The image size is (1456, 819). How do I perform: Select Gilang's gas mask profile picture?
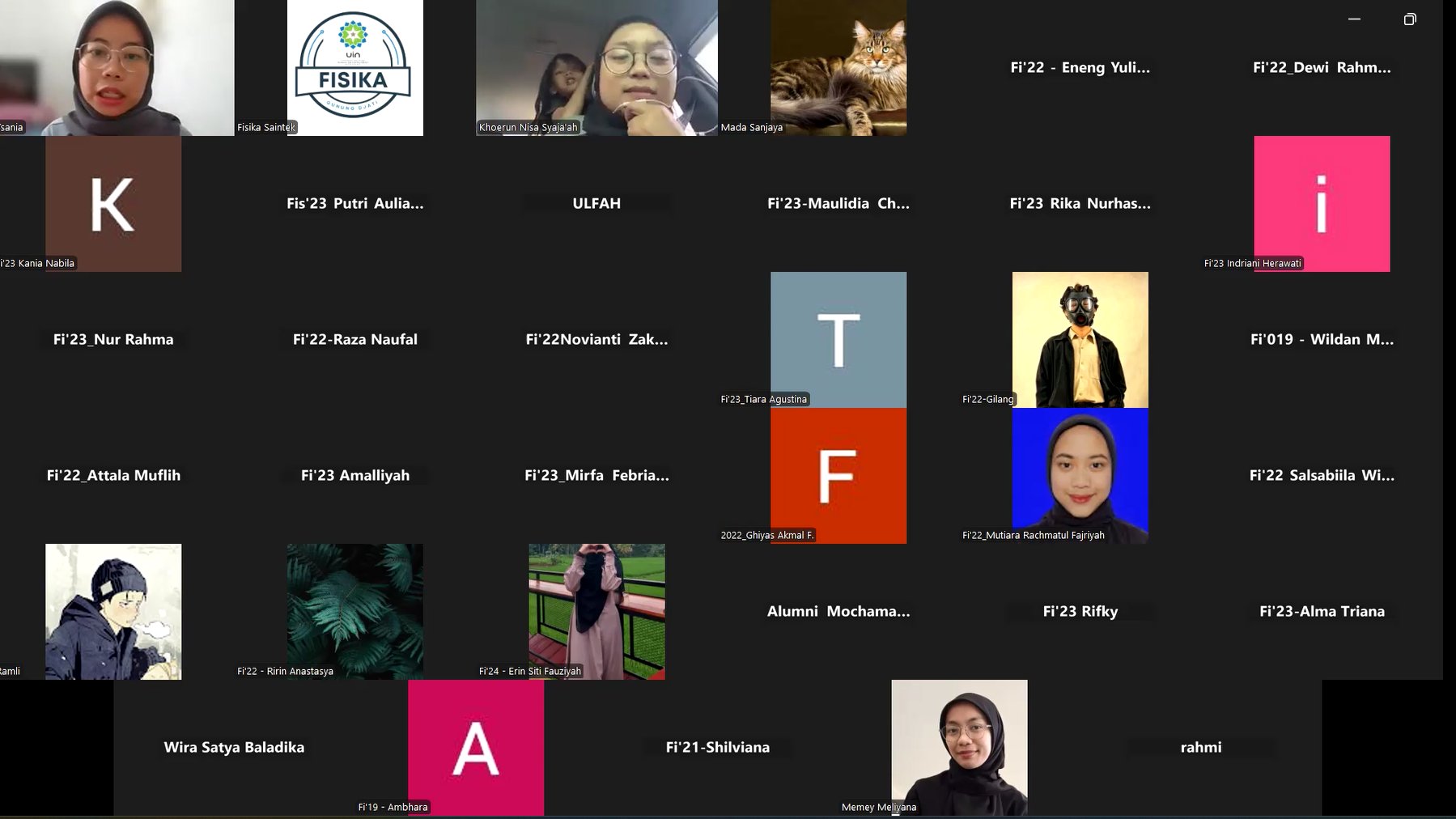click(1080, 340)
